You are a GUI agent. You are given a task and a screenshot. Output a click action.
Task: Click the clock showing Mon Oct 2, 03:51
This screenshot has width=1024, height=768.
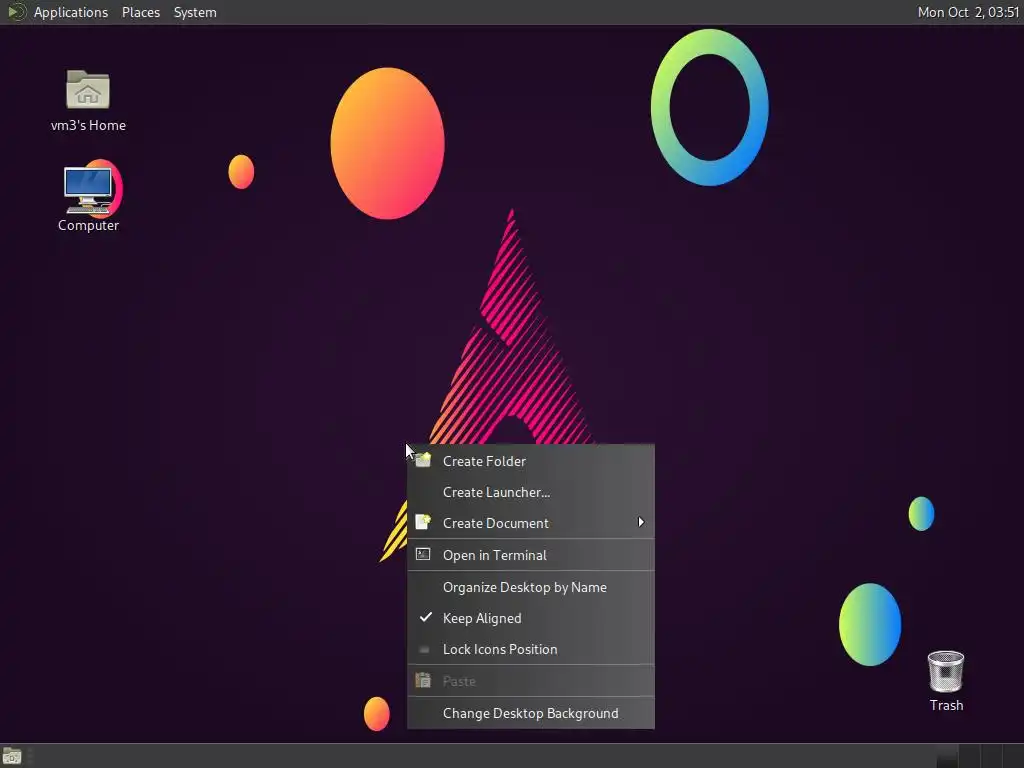tap(968, 12)
